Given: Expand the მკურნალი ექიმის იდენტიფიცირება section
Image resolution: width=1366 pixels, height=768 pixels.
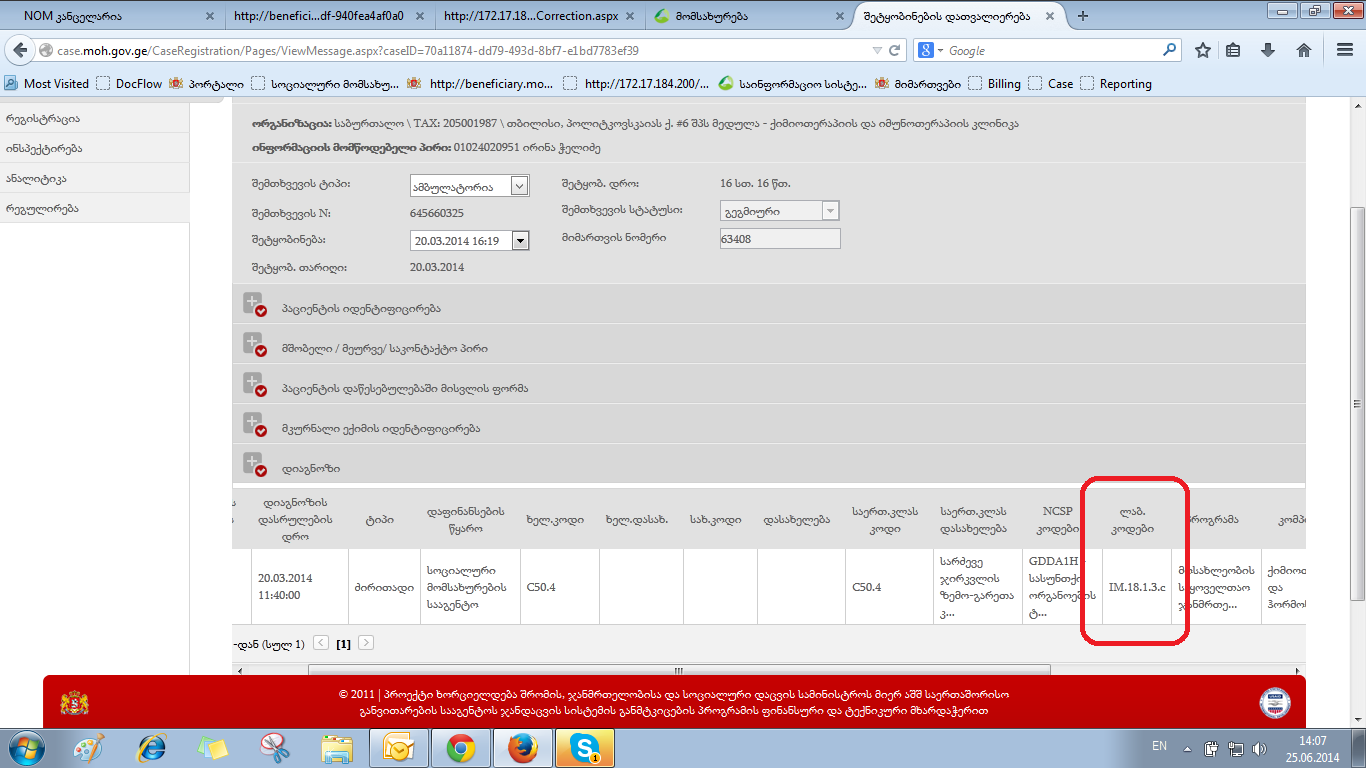Looking at the screenshot, I should tap(253, 424).
